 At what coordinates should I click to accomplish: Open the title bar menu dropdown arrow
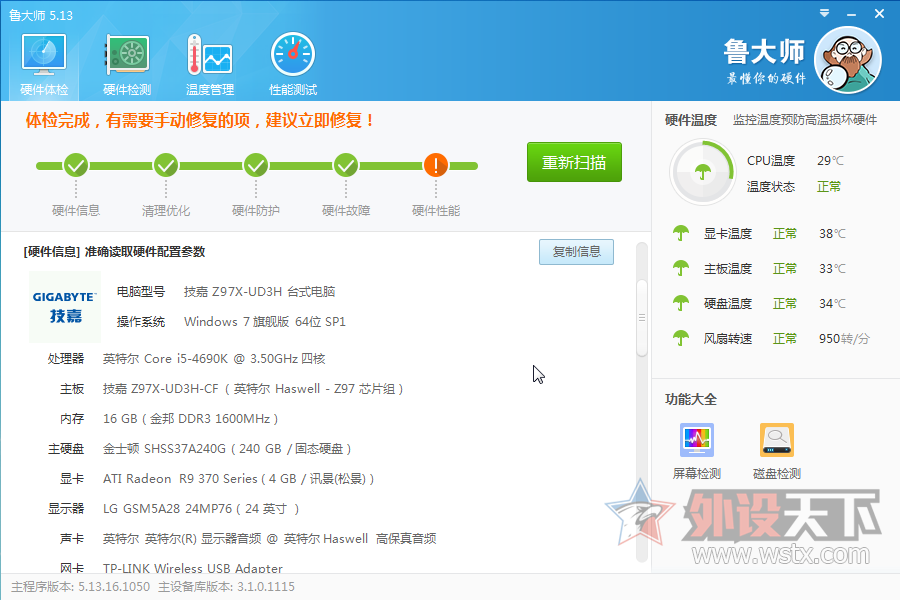(x=824, y=13)
